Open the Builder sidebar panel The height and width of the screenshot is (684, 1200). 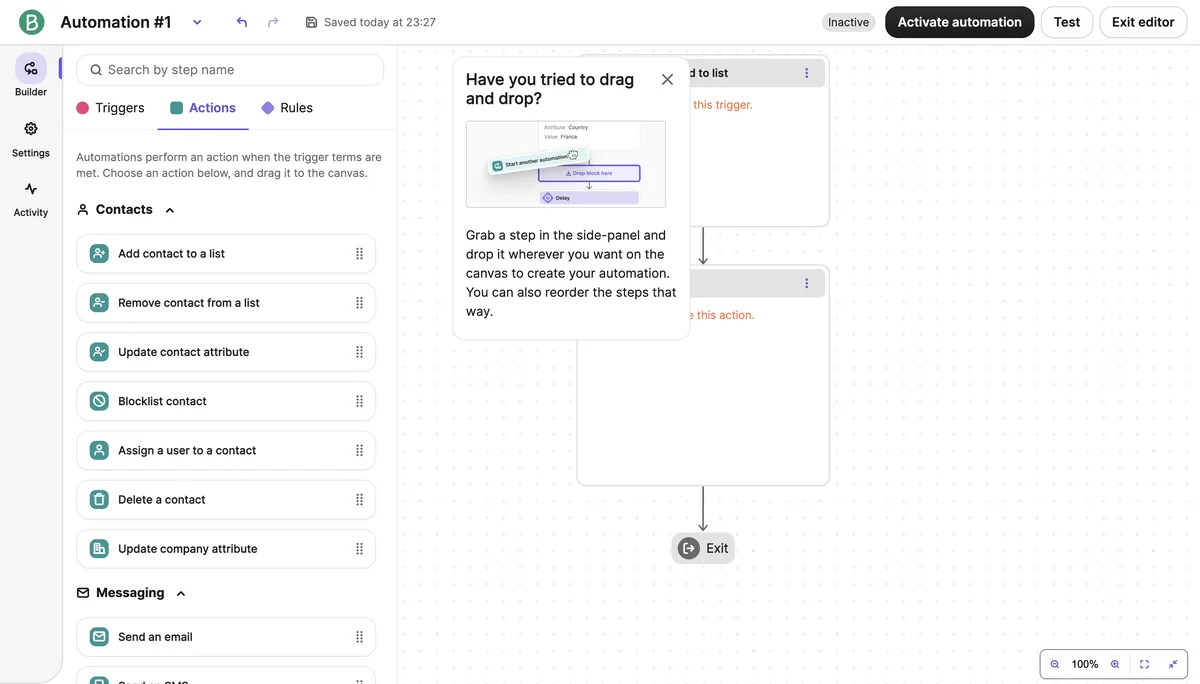point(31,75)
